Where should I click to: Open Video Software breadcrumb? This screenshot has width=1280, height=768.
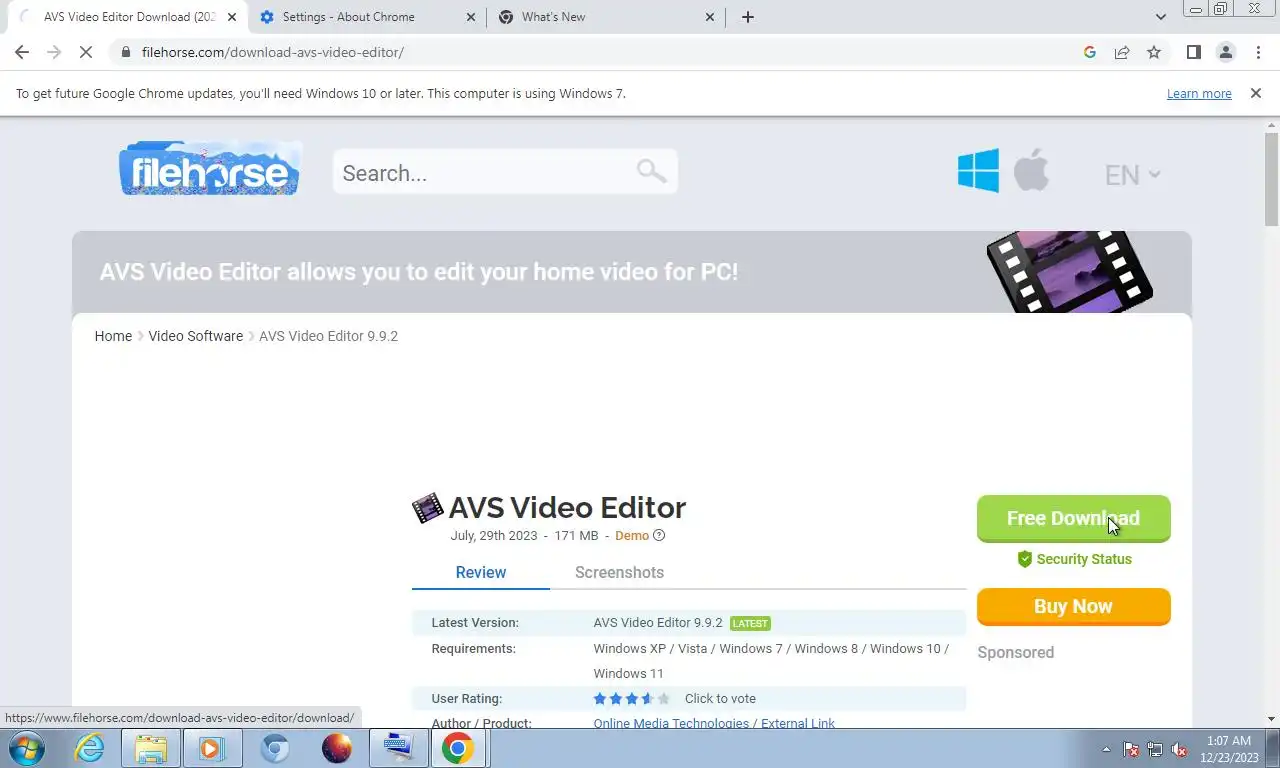[x=195, y=336]
